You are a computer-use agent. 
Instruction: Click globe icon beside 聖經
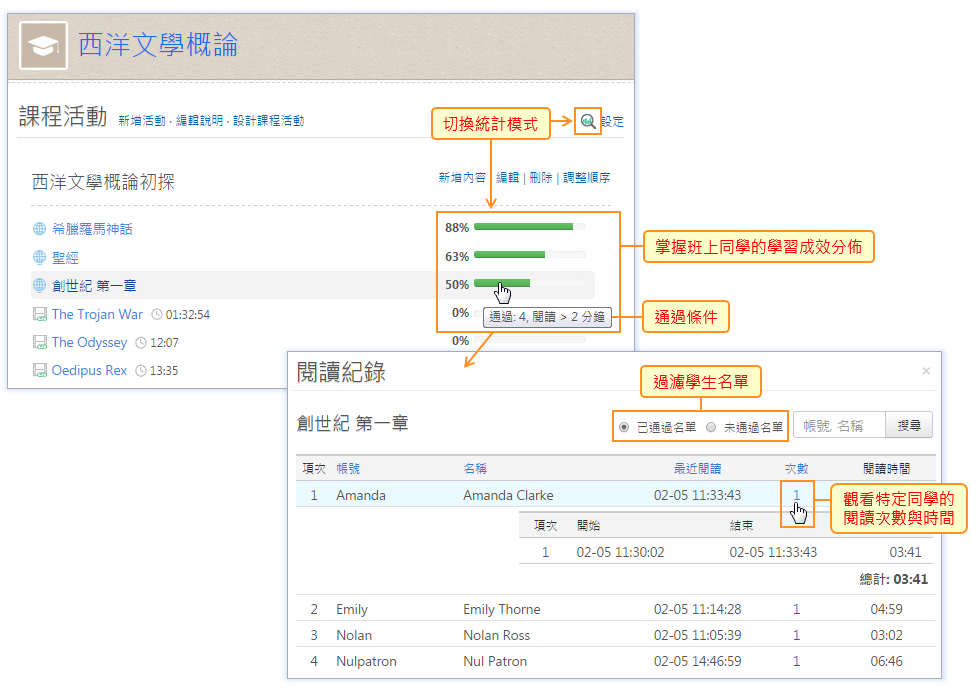(x=39, y=257)
